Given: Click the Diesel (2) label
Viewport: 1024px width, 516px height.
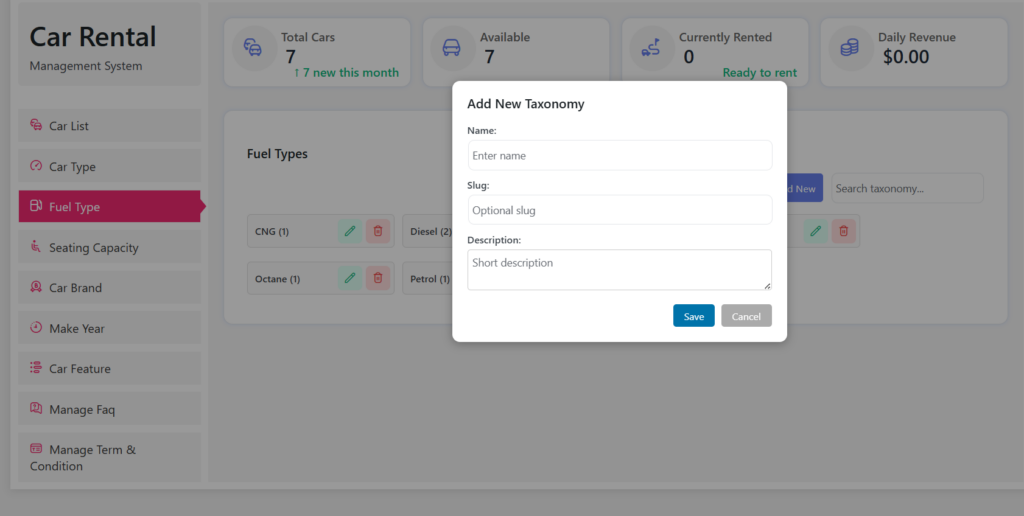Looking at the screenshot, I should (430, 231).
